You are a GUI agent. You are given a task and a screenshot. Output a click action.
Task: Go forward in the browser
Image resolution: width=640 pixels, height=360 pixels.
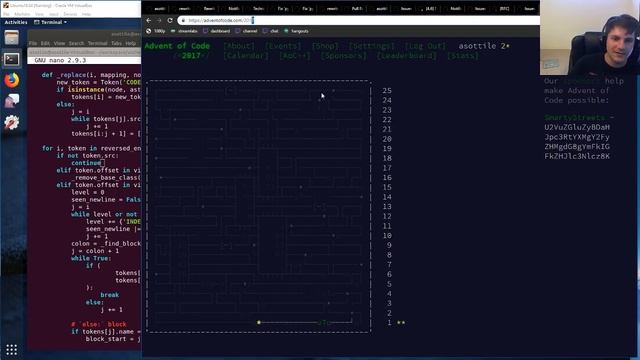159,20
